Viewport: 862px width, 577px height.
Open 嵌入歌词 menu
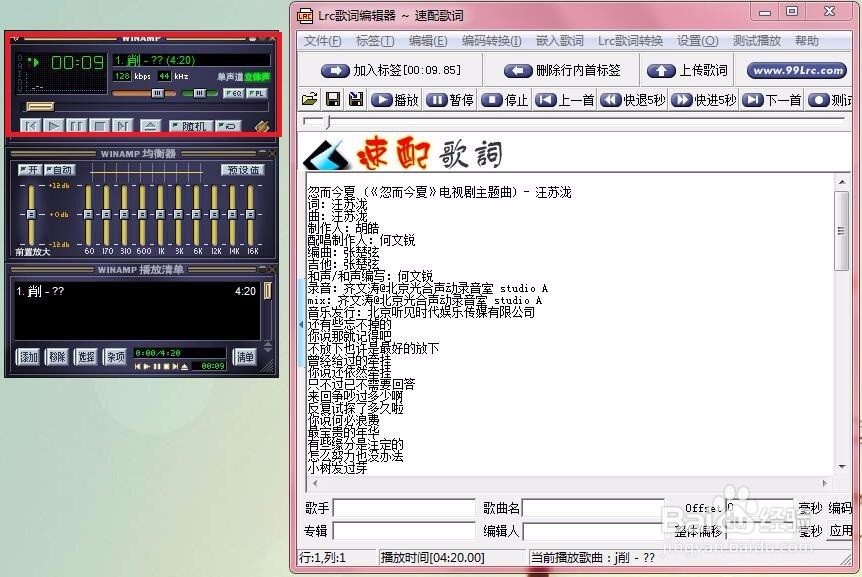tap(560, 41)
